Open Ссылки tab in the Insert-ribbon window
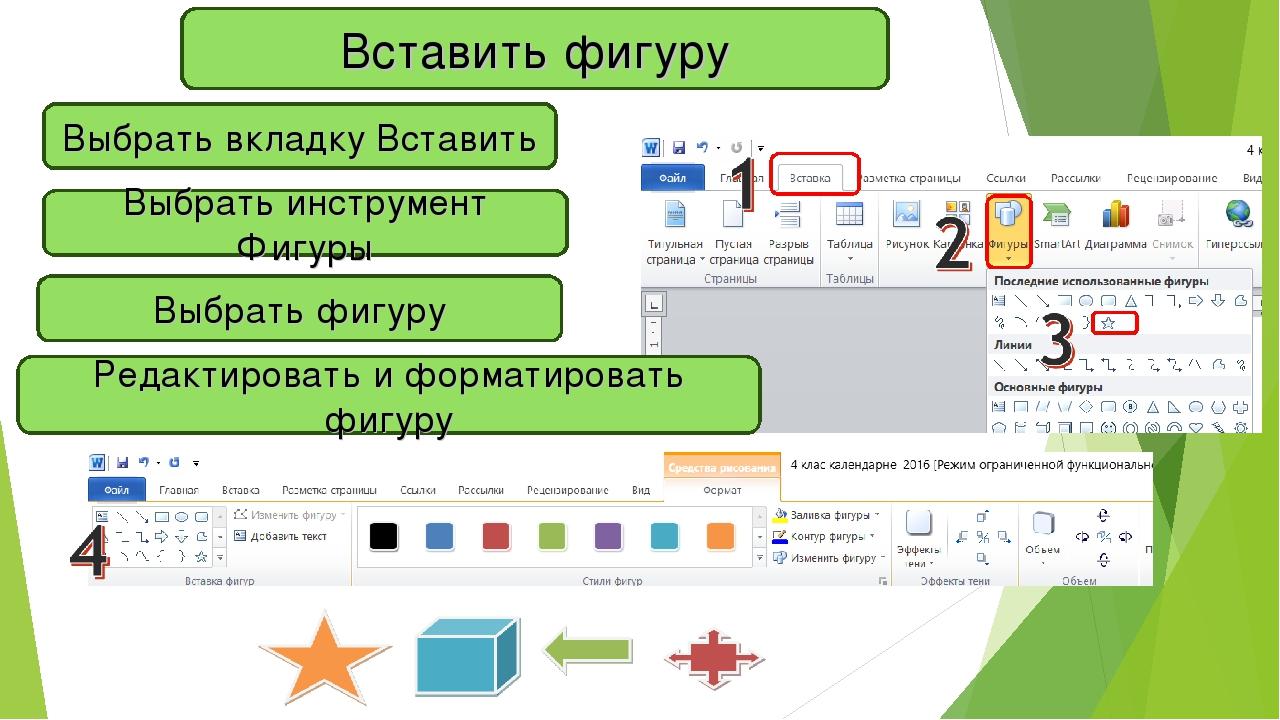Image resolution: width=1280 pixels, height=720 pixels. click(x=1006, y=178)
